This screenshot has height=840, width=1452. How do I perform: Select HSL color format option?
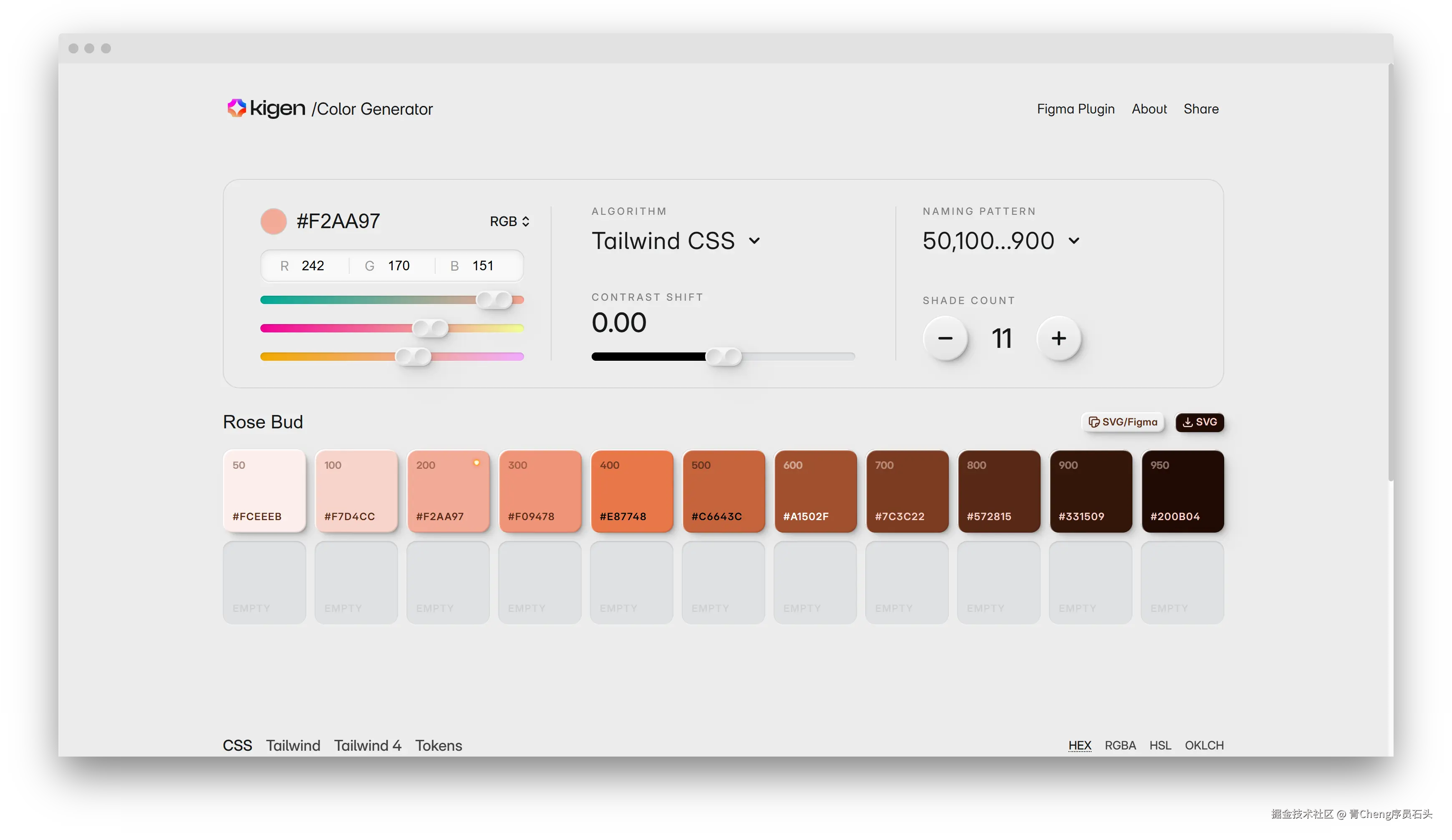point(1160,745)
